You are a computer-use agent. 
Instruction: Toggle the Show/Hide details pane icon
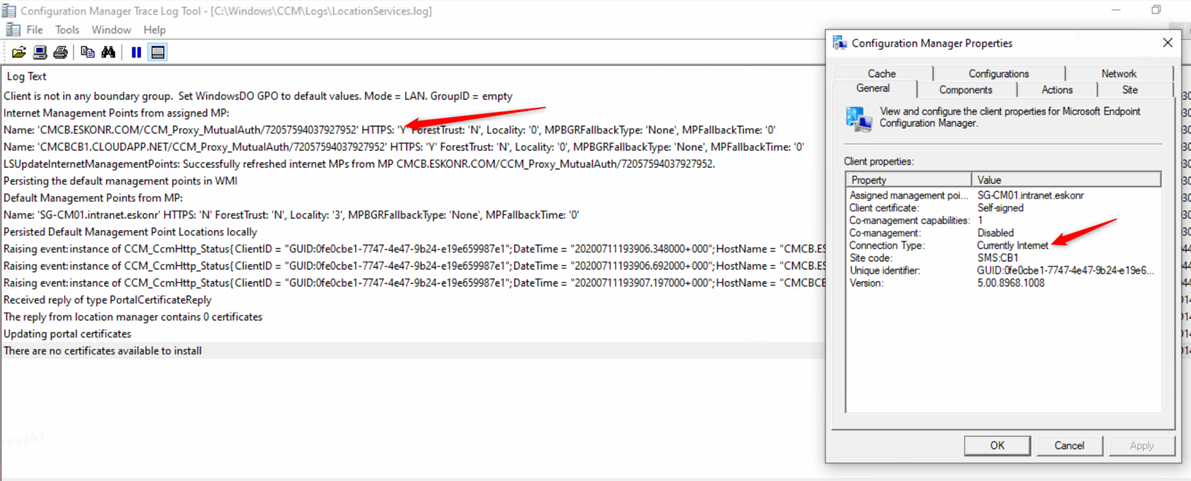coord(158,52)
